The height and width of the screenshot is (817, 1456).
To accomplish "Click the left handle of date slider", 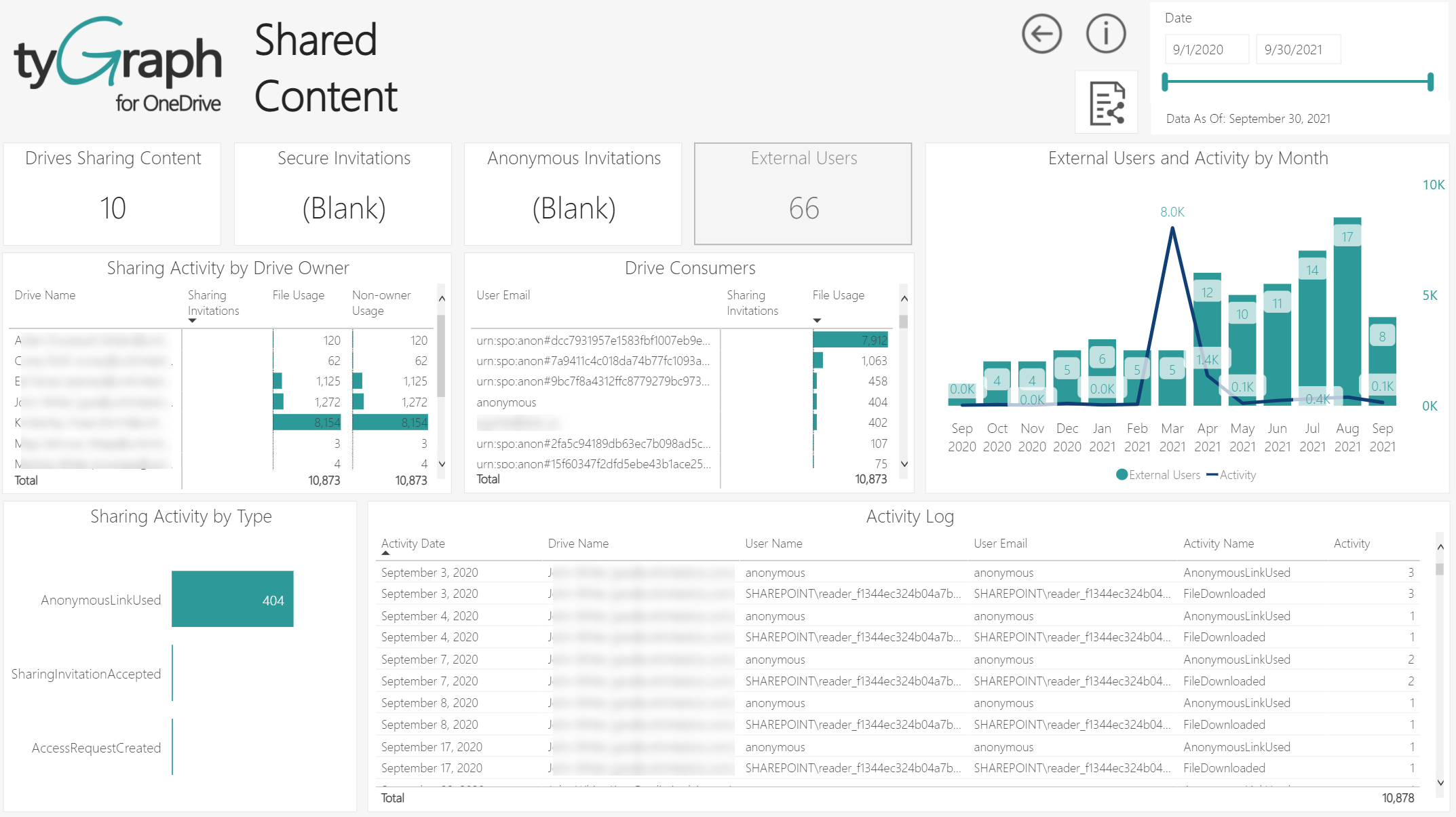I will [1165, 82].
